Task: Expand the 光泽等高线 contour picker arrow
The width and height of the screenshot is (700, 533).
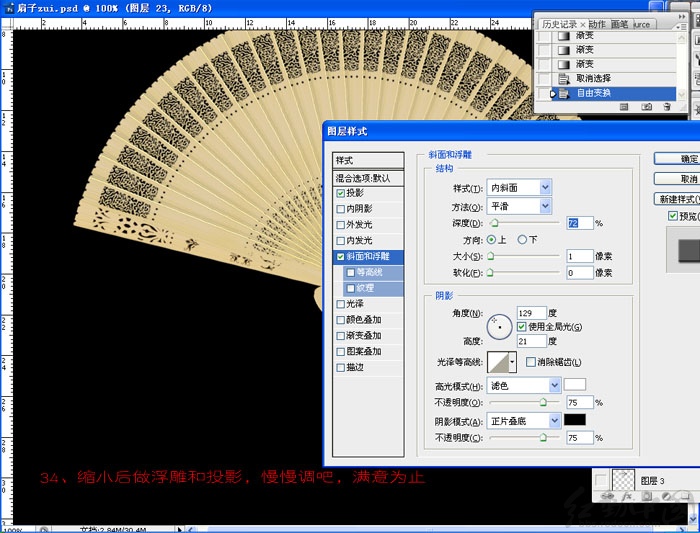Action: 512,362
